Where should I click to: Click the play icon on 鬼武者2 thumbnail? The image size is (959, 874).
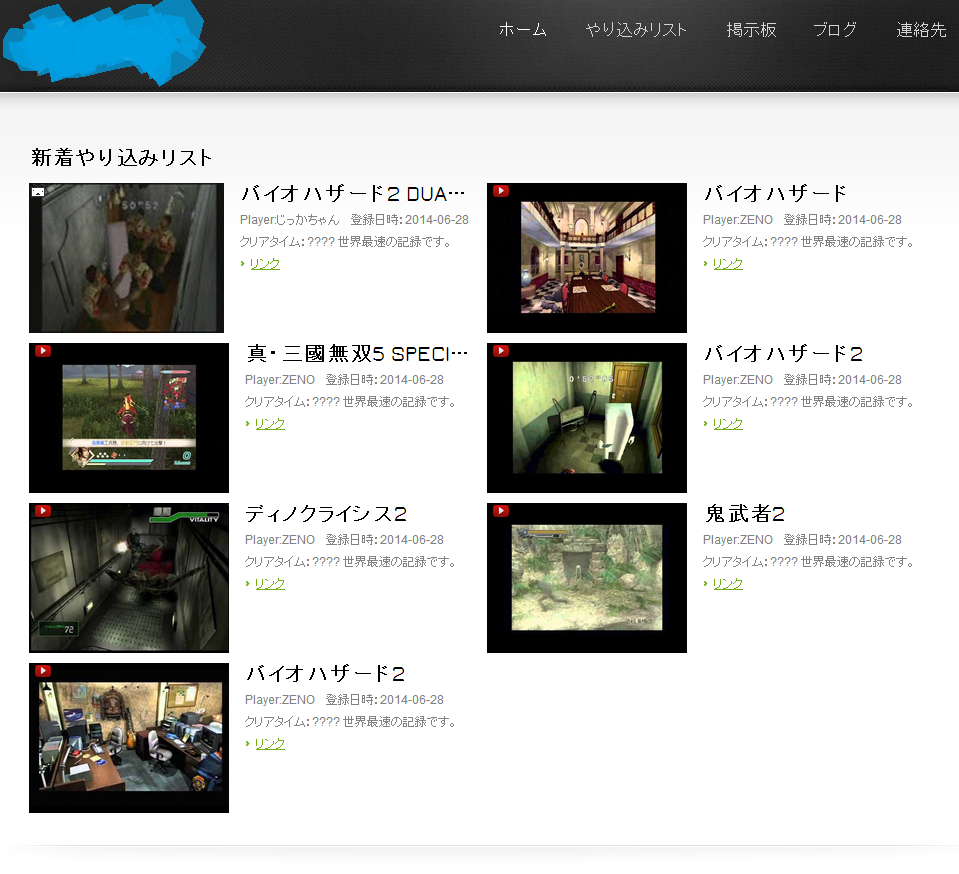[x=501, y=511]
